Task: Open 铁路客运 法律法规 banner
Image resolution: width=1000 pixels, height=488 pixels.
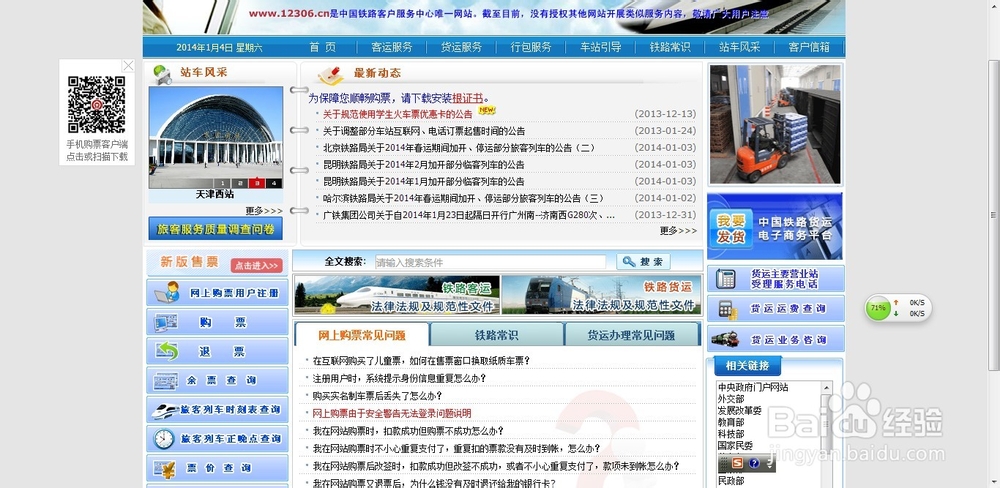Action: 397,295
